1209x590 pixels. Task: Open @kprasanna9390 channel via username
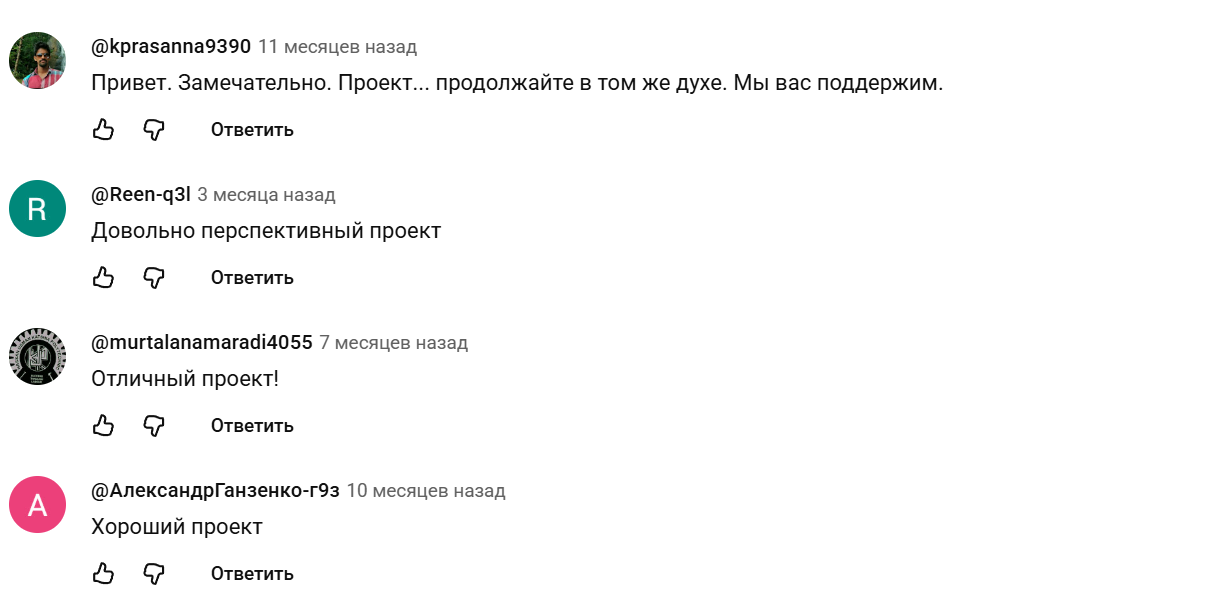tap(171, 47)
